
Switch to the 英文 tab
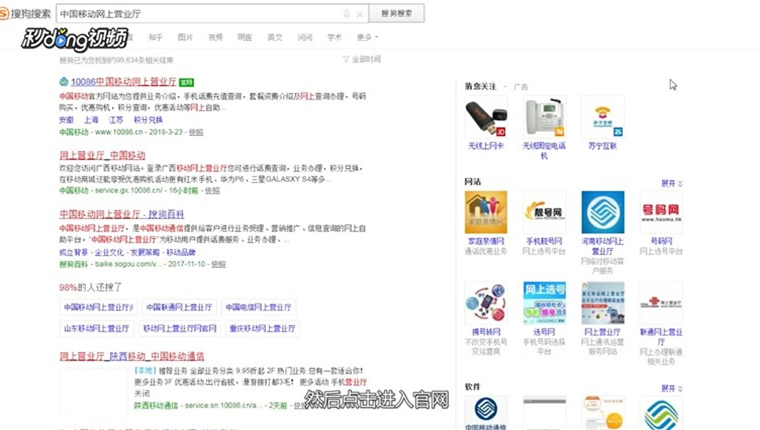coord(275,37)
